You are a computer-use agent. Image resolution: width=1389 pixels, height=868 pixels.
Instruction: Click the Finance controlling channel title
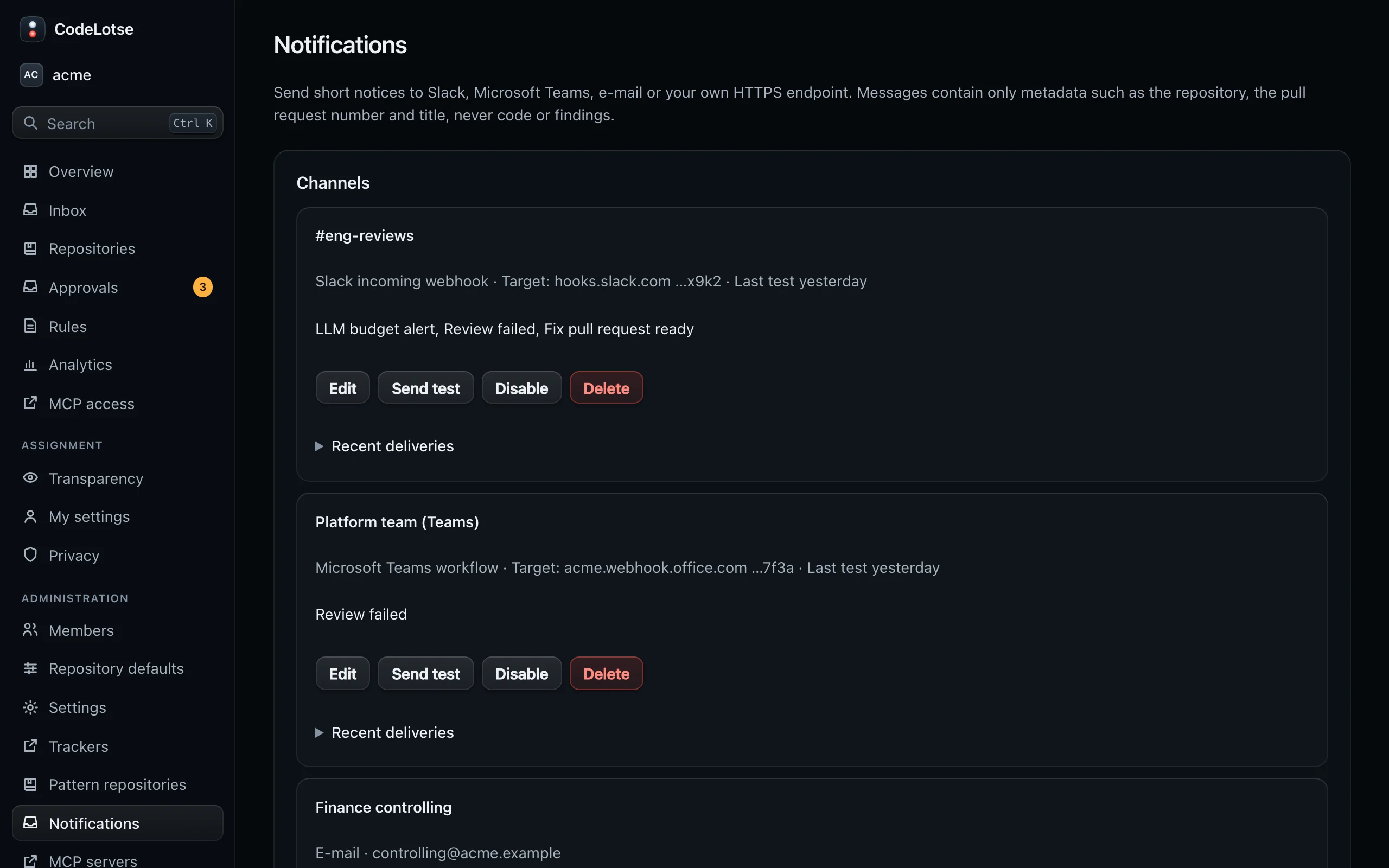(384, 807)
